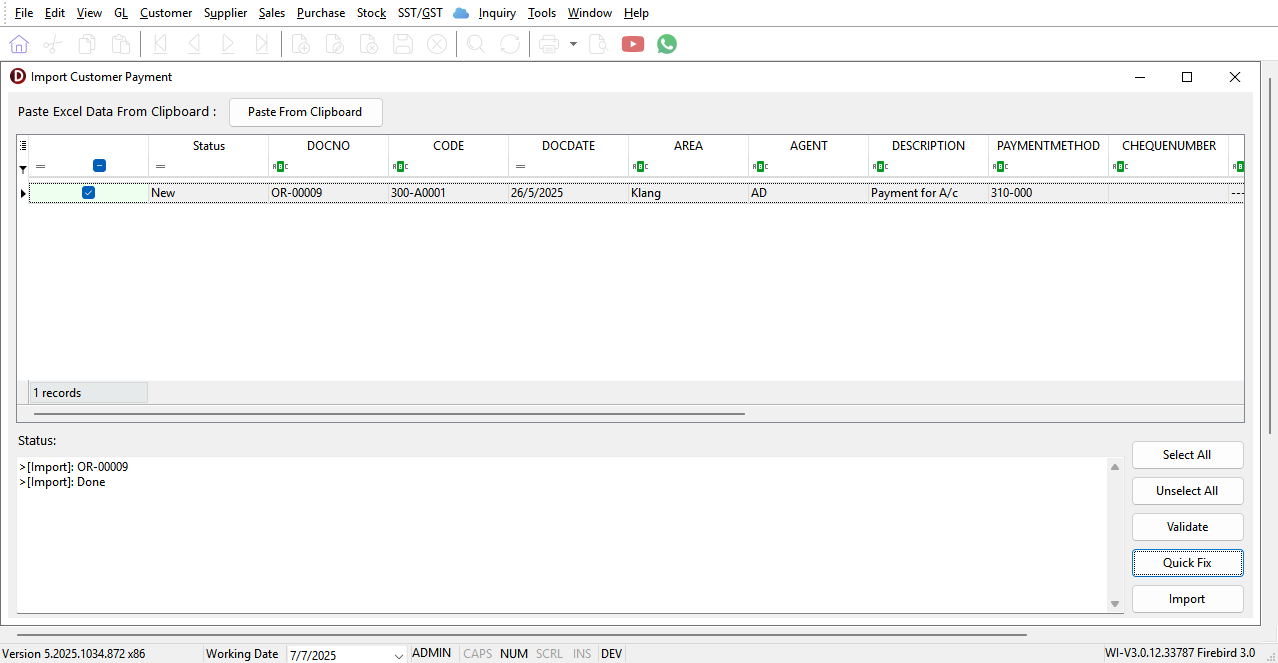Click the filter funnel icon in grid

click(x=23, y=169)
